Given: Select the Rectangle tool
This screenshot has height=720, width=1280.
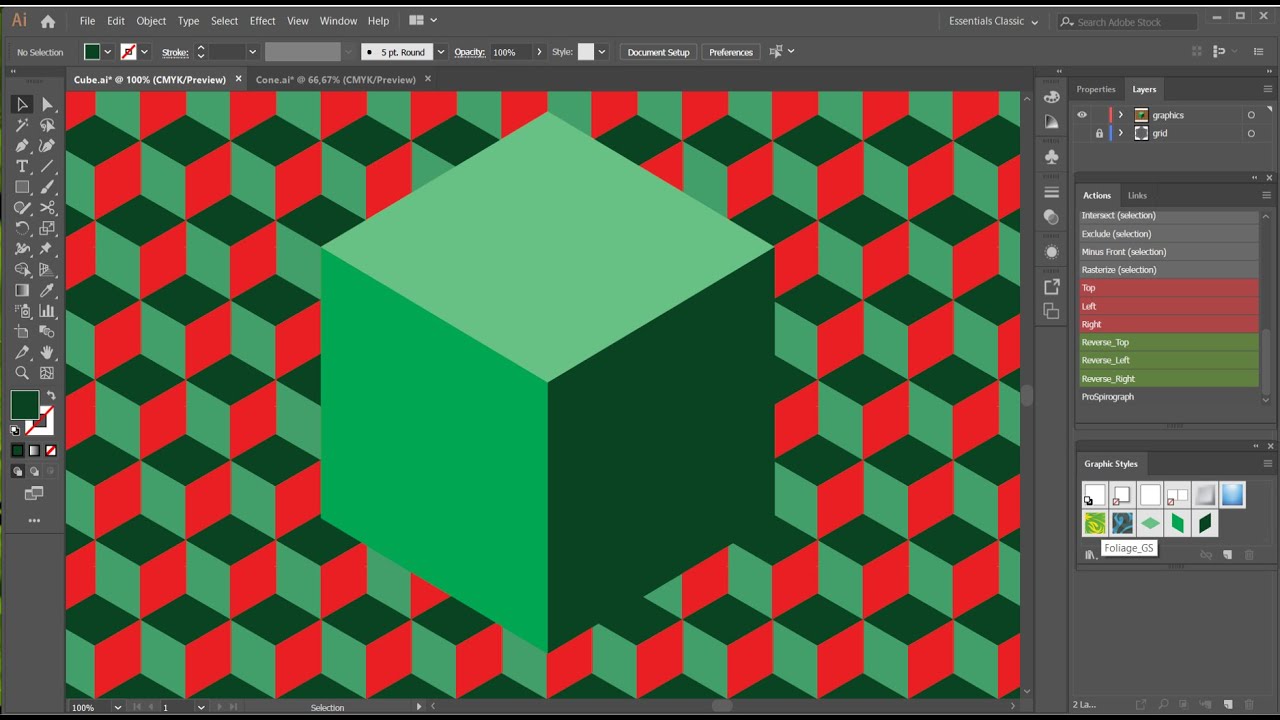Looking at the screenshot, I should [22, 187].
